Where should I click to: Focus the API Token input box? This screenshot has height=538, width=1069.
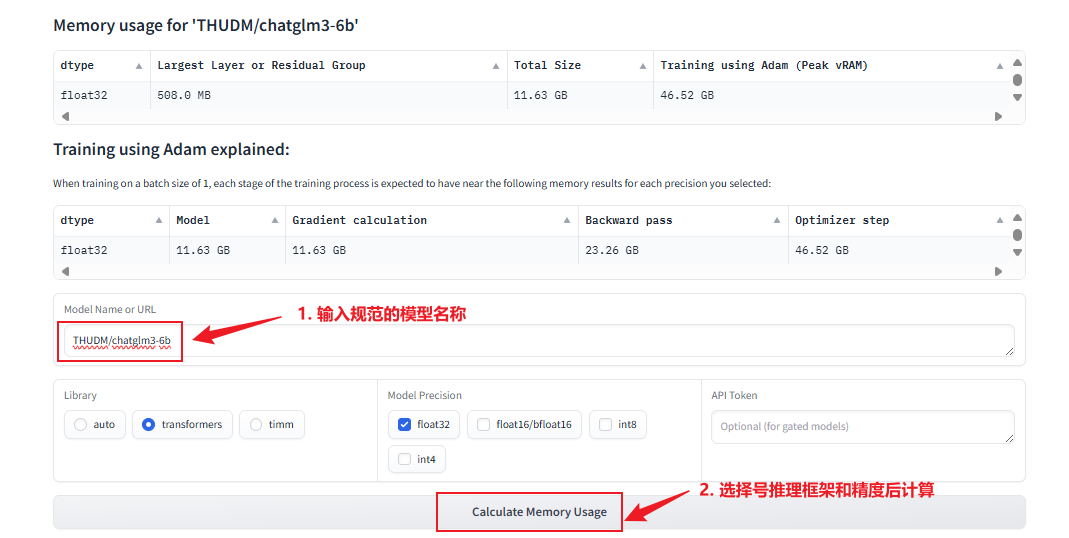(862, 426)
